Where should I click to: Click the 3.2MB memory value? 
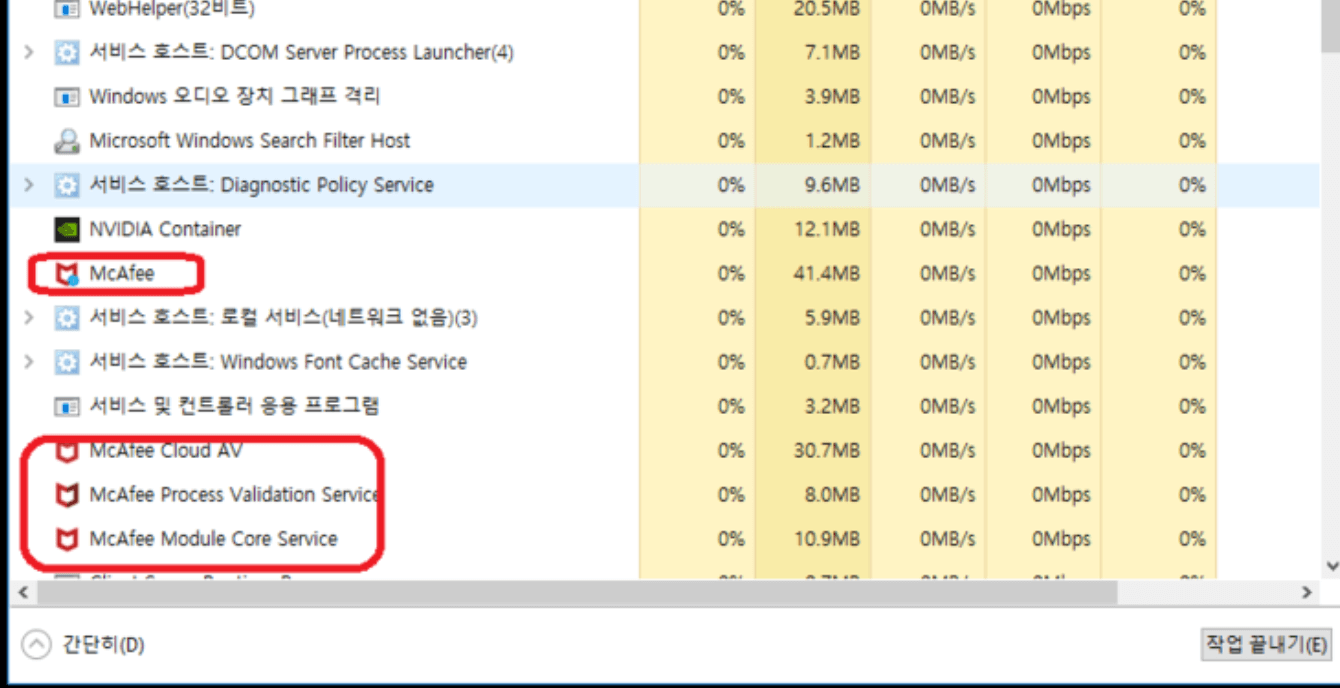(832, 406)
